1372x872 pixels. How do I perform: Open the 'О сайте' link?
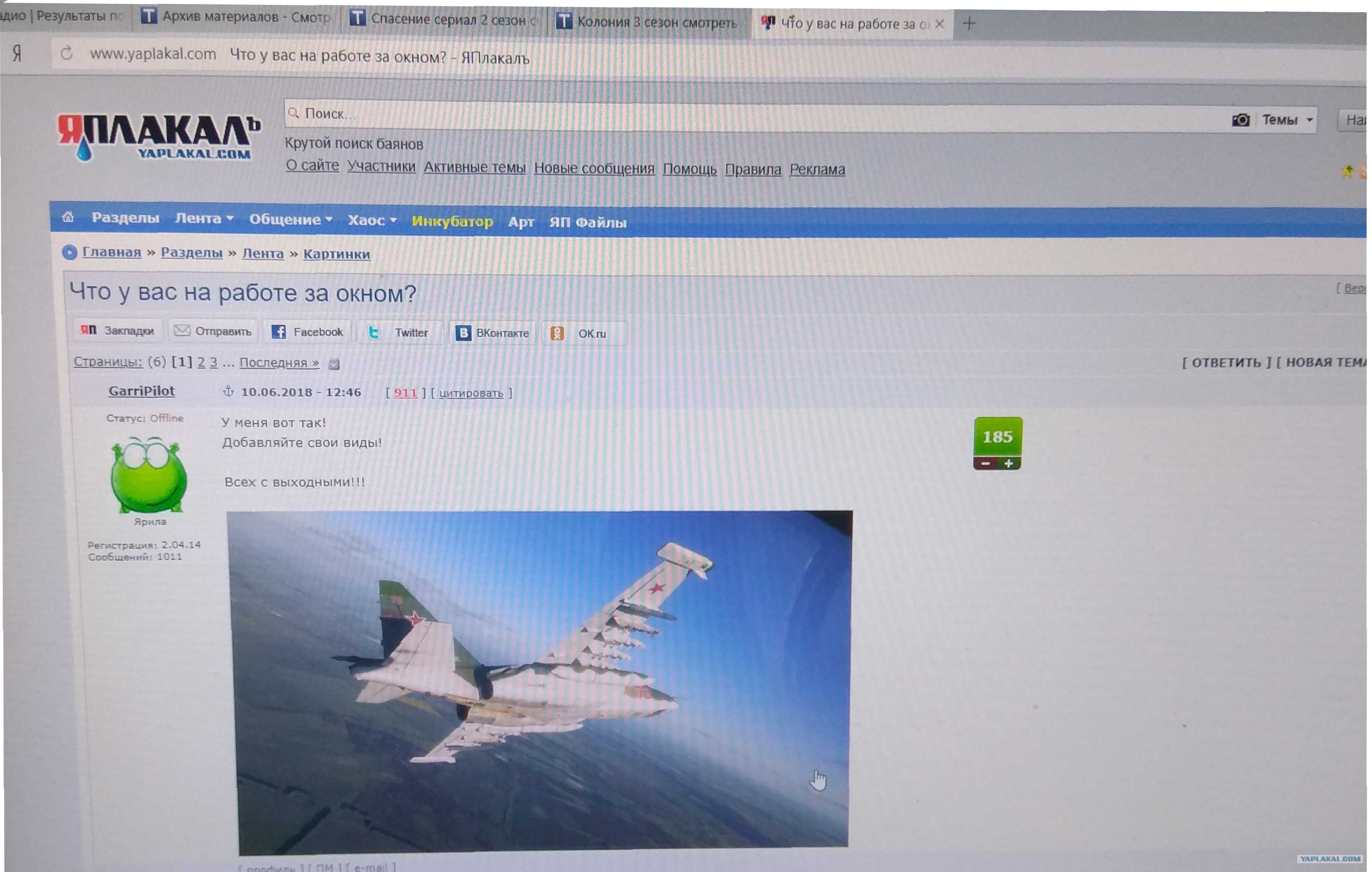(x=312, y=165)
